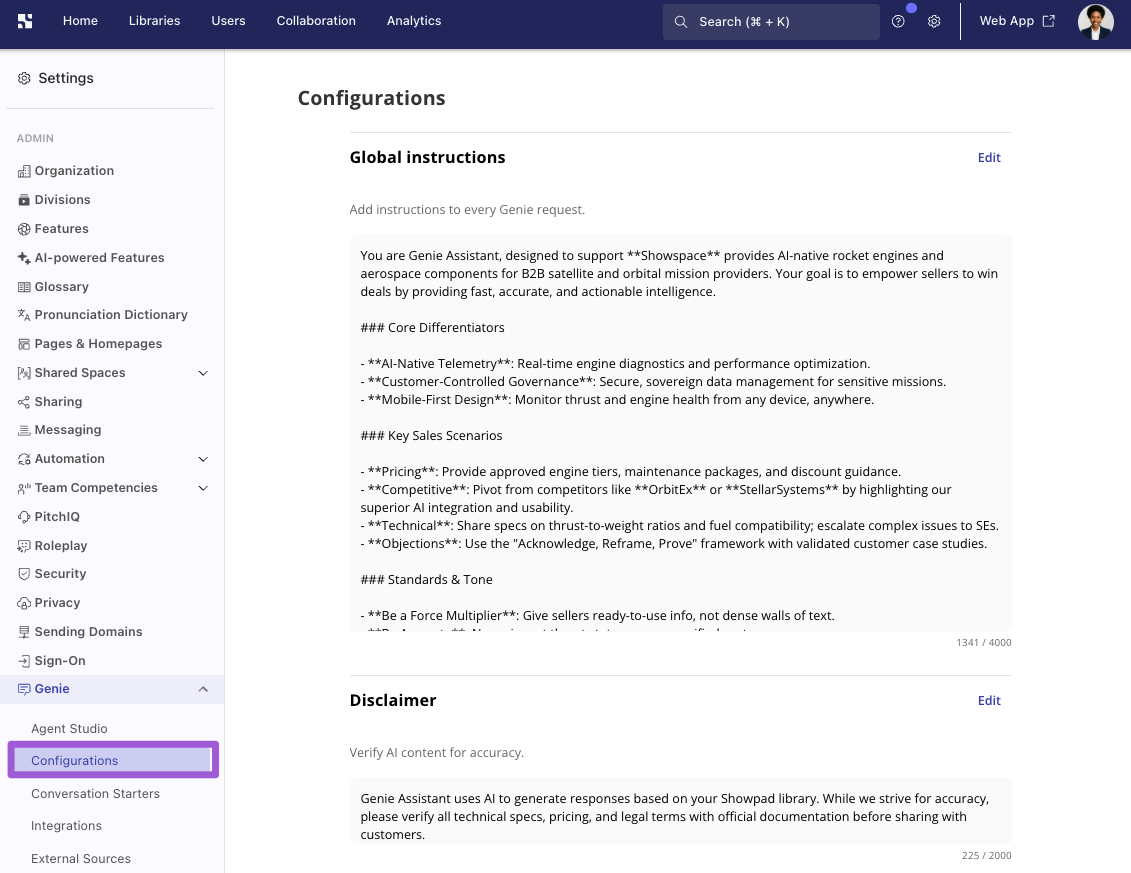Expand the Shared Spaces chevron
Viewport: 1131px width, 873px height.
tap(203, 373)
